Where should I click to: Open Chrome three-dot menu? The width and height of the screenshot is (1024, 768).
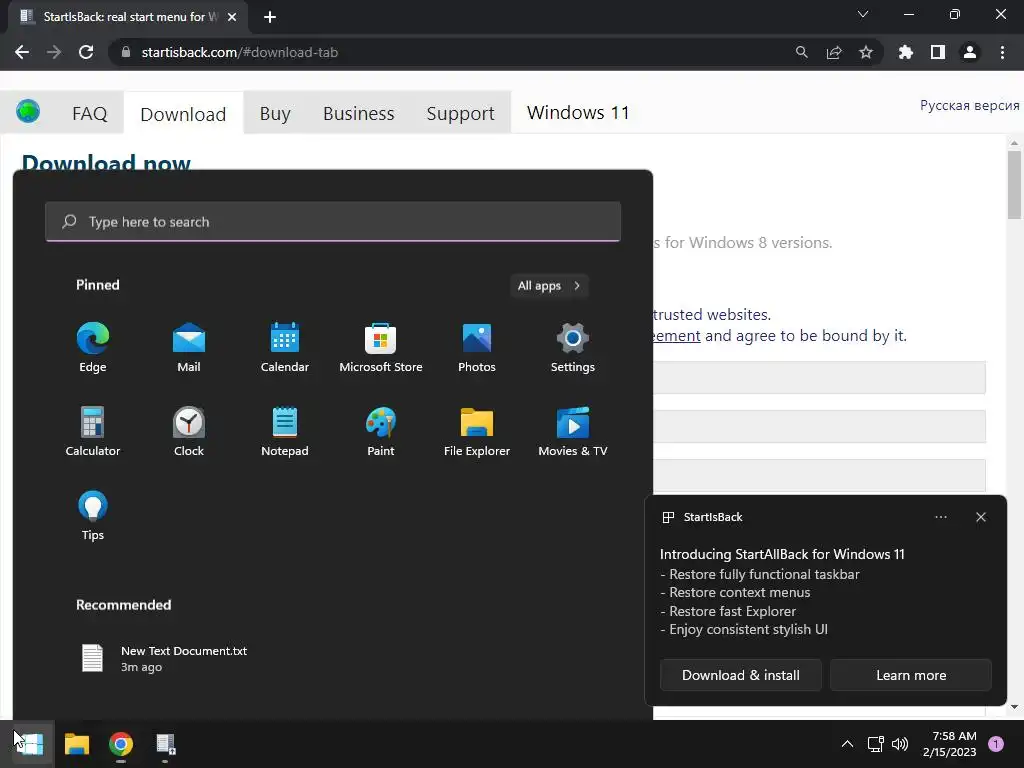coord(1002,52)
